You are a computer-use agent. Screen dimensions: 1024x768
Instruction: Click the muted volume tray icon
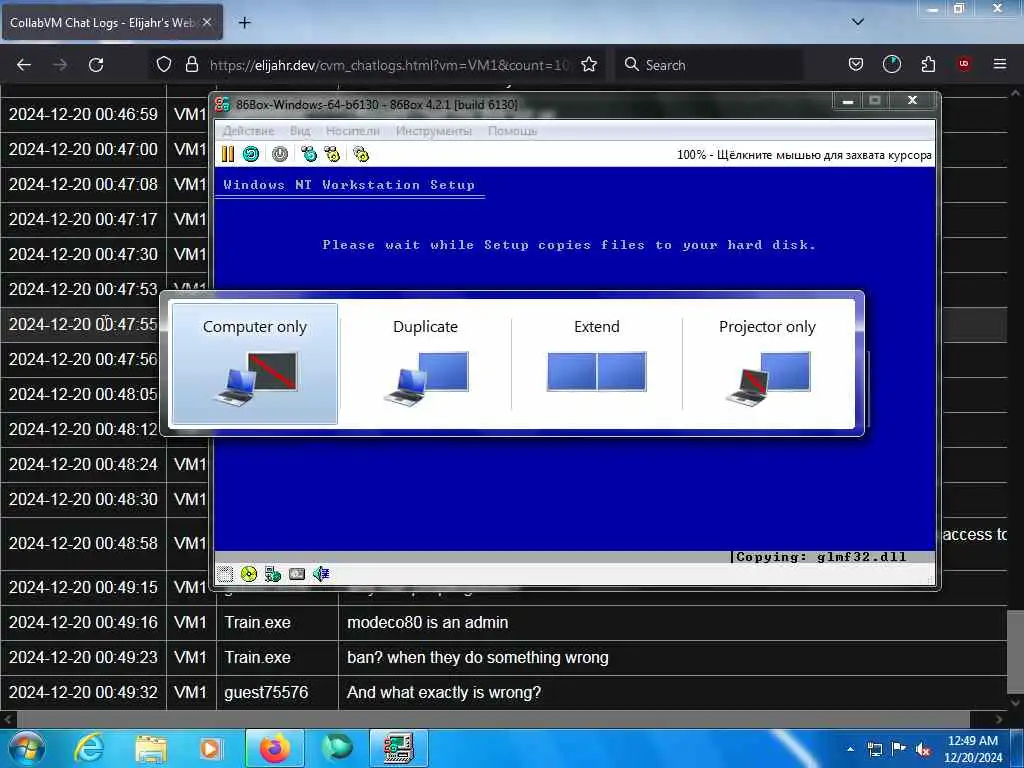(x=923, y=749)
